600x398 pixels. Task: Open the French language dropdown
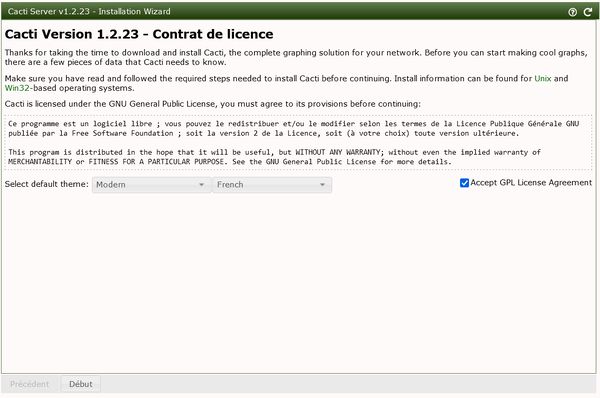click(x=272, y=185)
